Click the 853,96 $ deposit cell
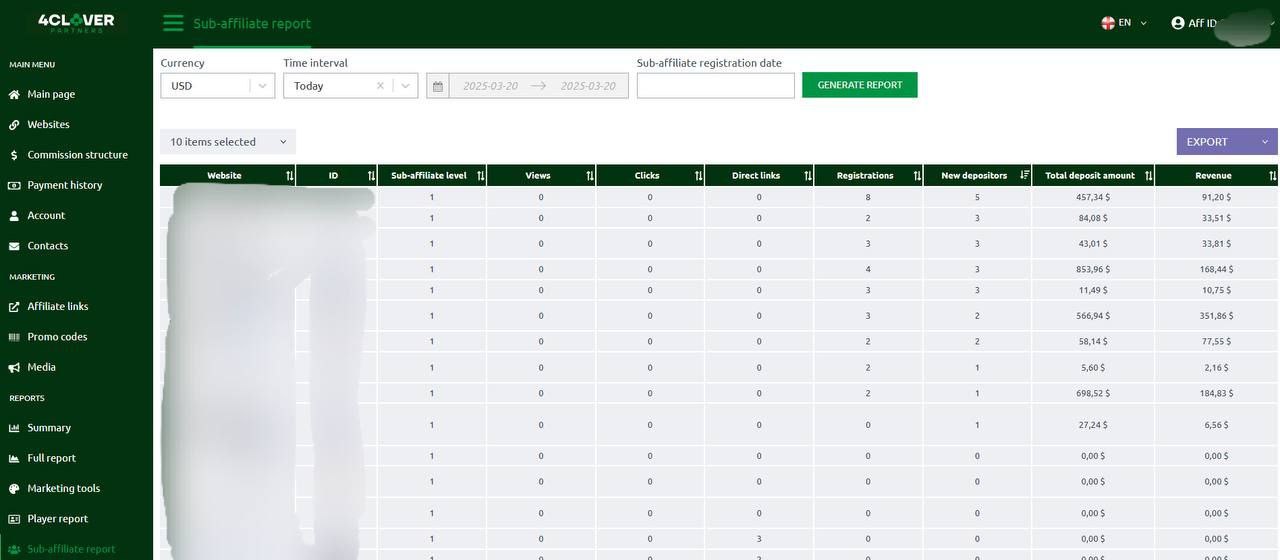Image resolution: width=1280 pixels, height=560 pixels. (x=1093, y=270)
